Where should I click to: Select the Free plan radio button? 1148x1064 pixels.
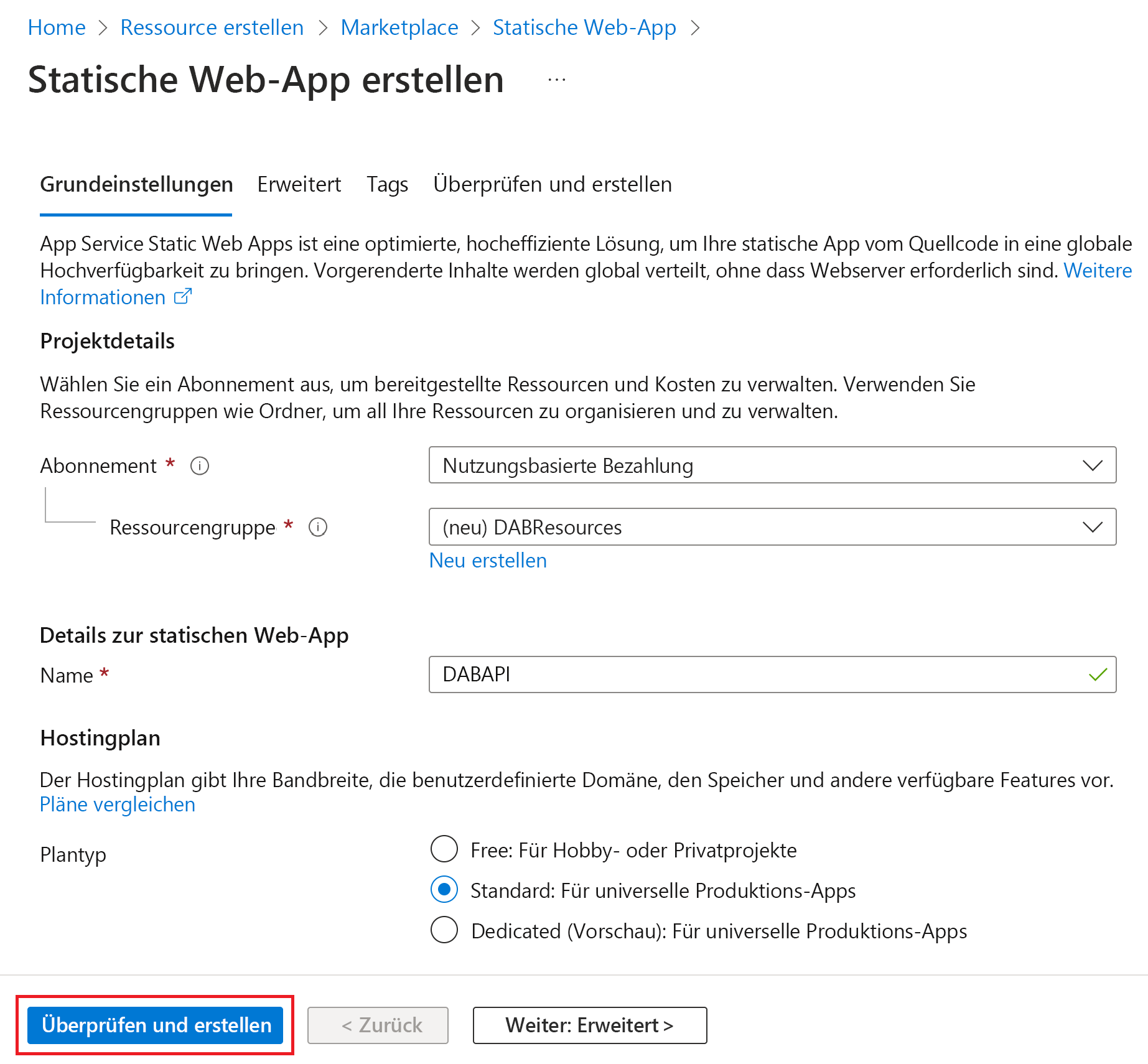(x=444, y=849)
